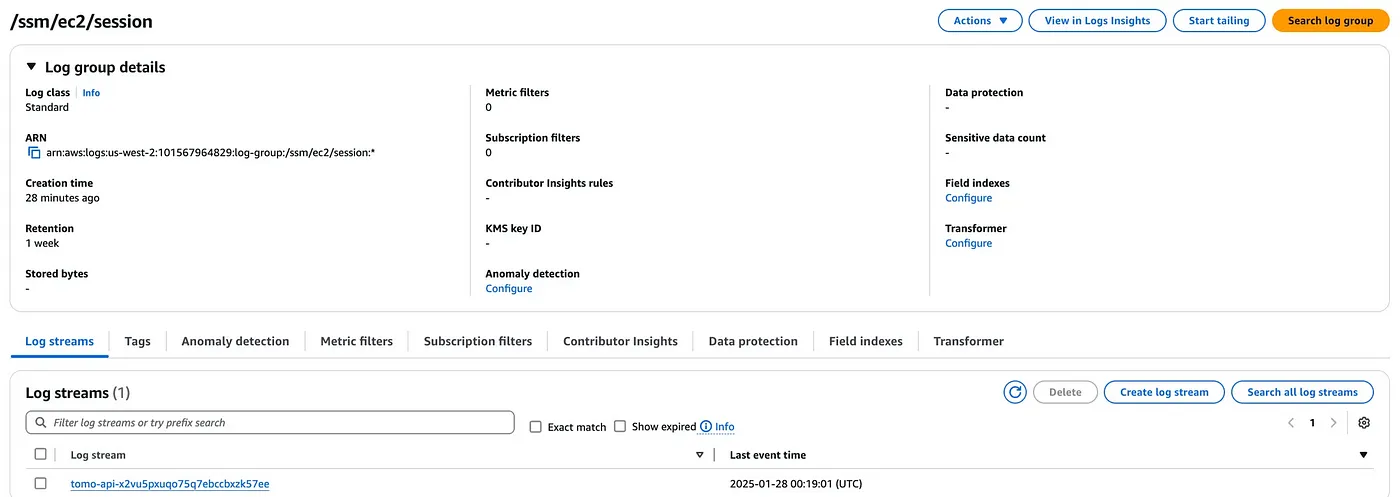Click Configure under Anomaly detection
Image resolution: width=1400 pixels, height=497 pixels.
(509, 289)
